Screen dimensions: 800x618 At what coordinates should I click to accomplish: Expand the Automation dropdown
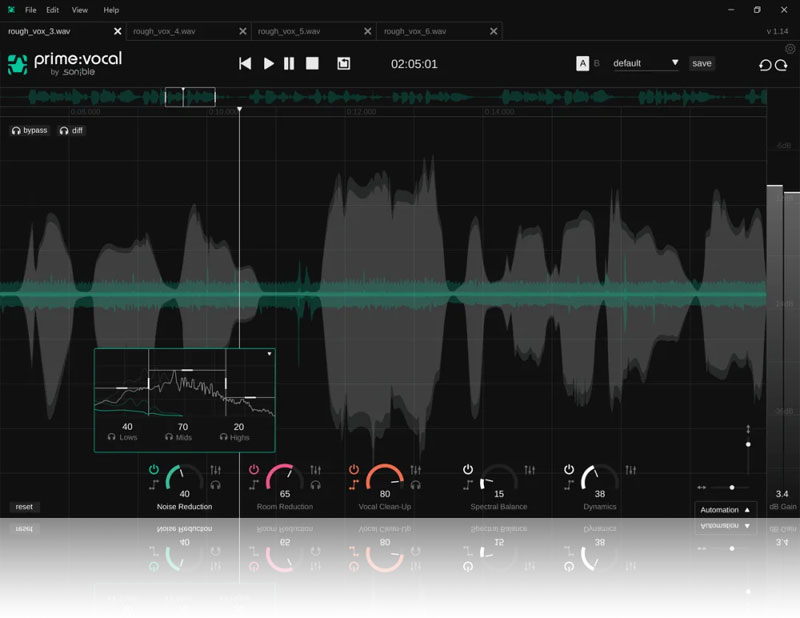tap(726, 509)
